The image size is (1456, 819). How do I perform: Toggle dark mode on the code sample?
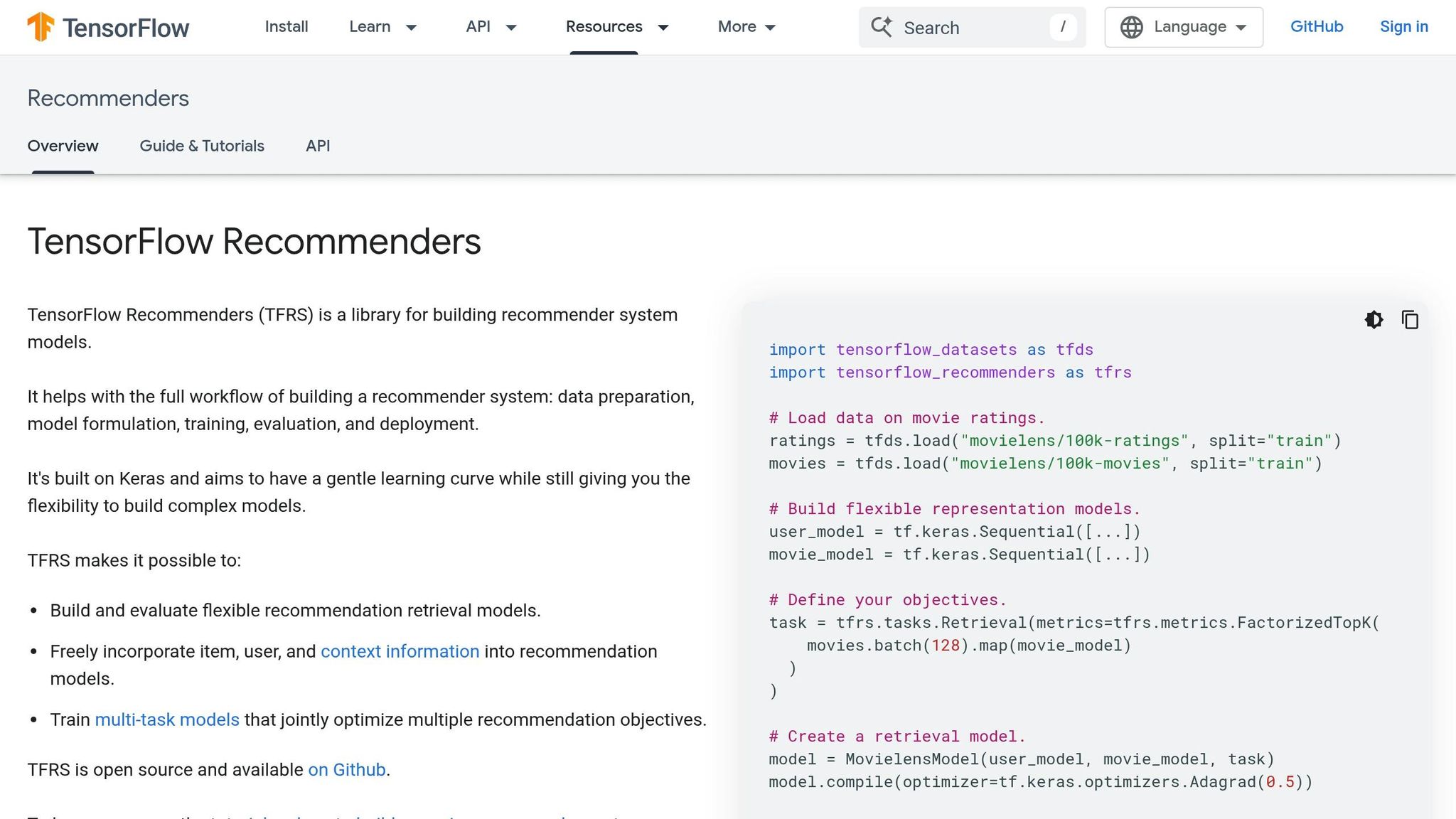1374,320
